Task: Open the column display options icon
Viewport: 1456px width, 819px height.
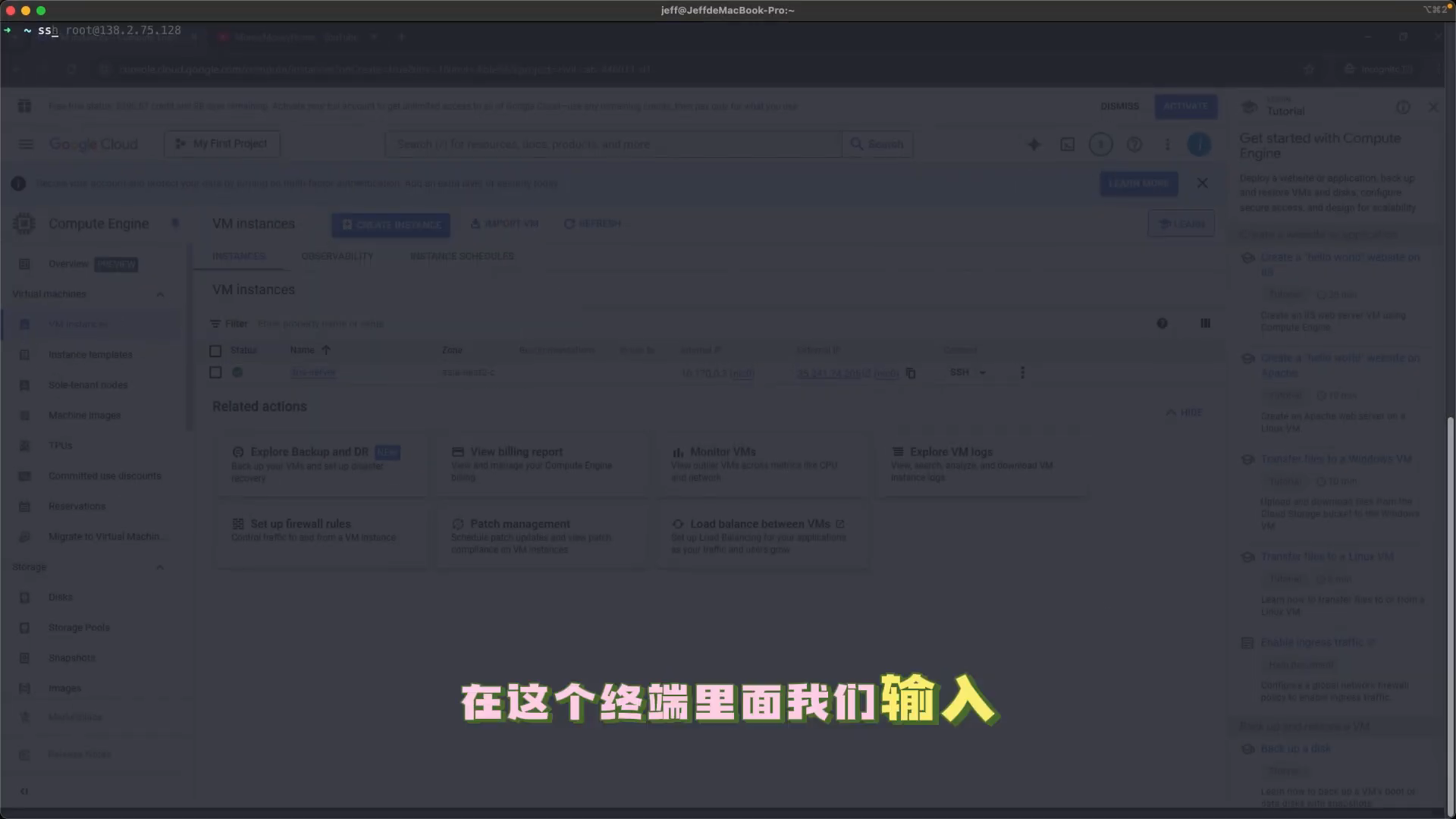Action: click(1206, 324)
